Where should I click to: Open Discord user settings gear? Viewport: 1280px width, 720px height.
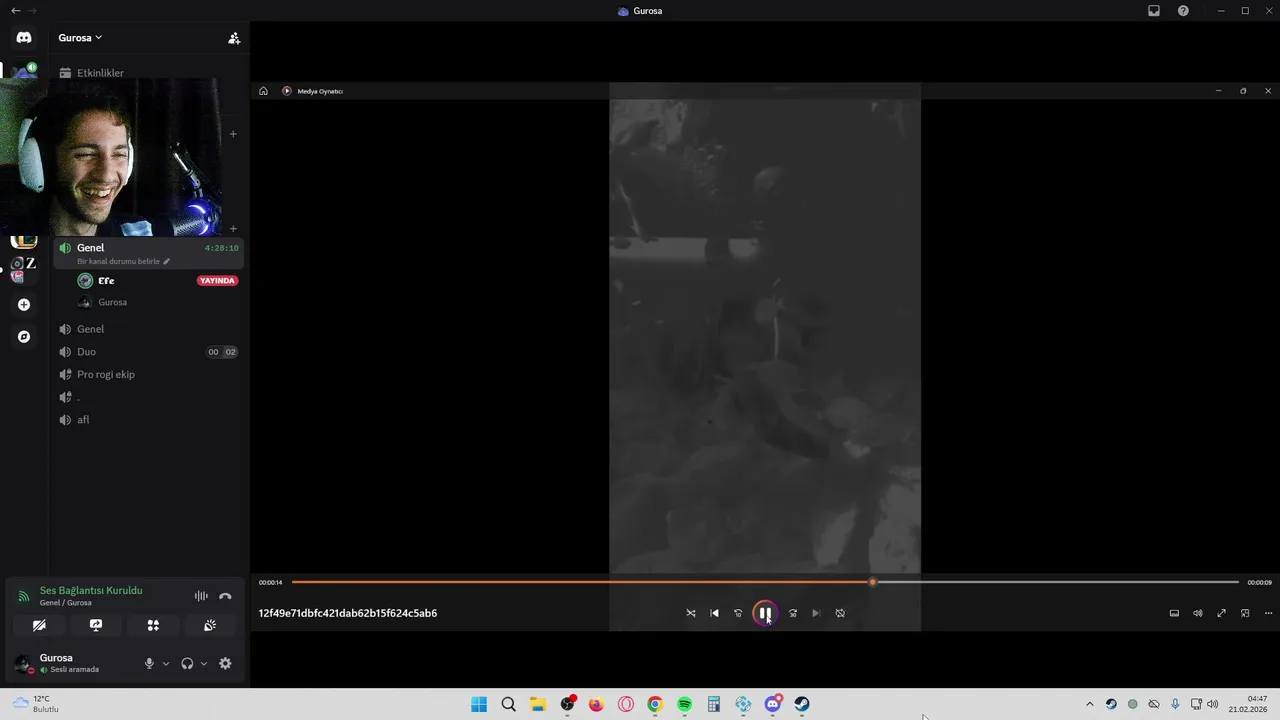(225, 663)
